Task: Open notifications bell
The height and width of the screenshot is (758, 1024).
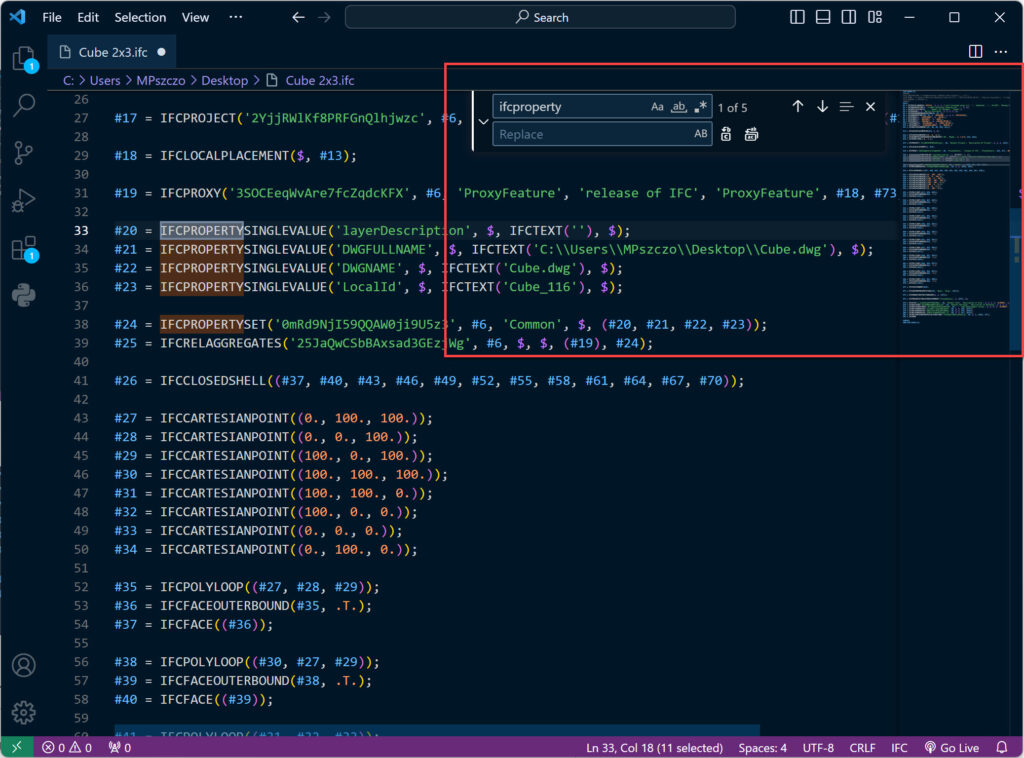Action: (1001, 748)
